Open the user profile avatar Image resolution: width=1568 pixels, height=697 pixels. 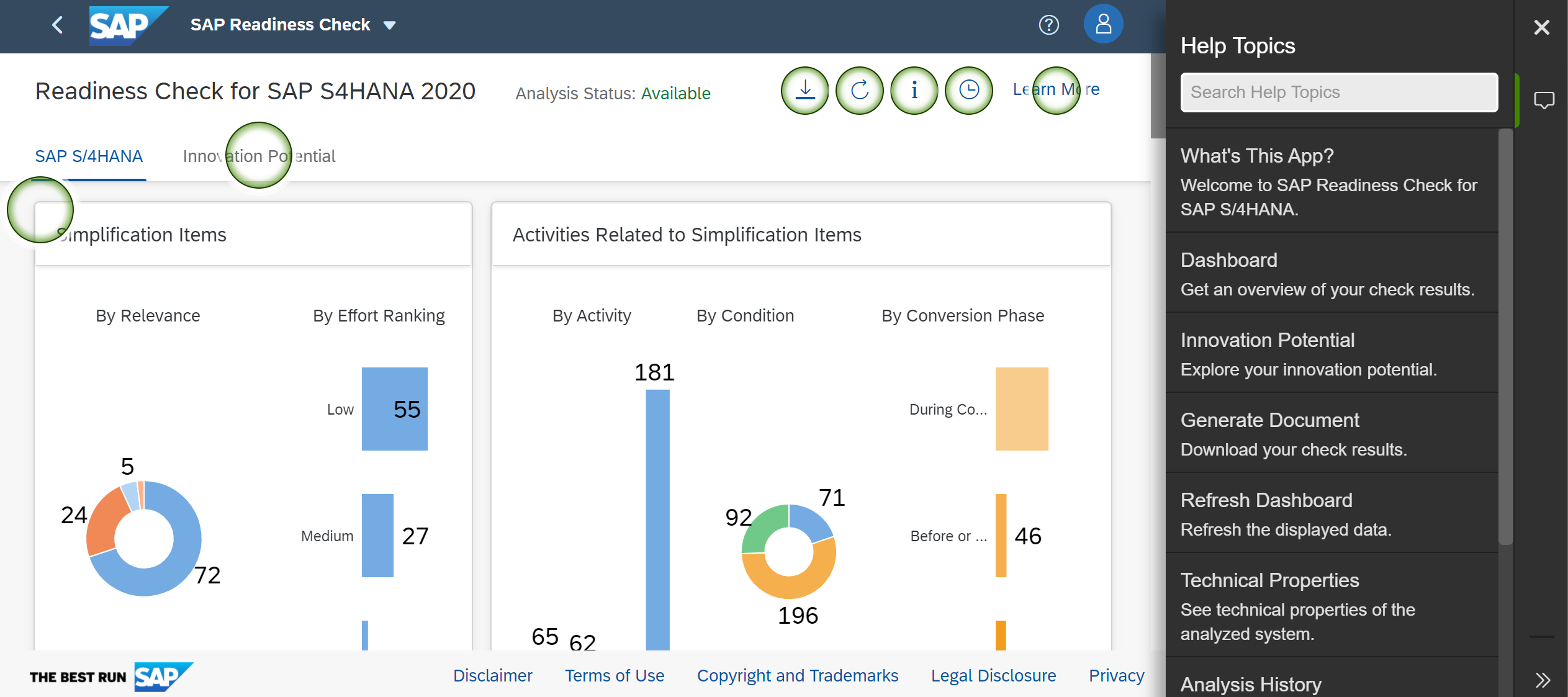1103,25
